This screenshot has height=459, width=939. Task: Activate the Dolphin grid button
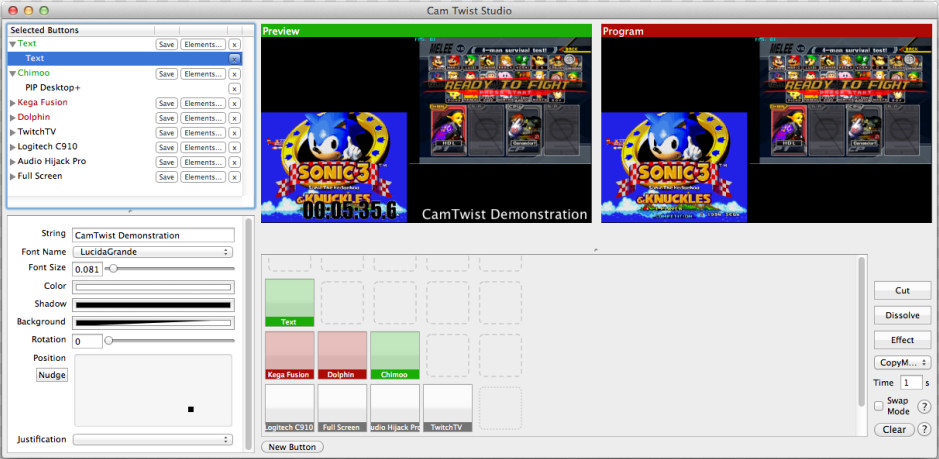pos(343,355)
